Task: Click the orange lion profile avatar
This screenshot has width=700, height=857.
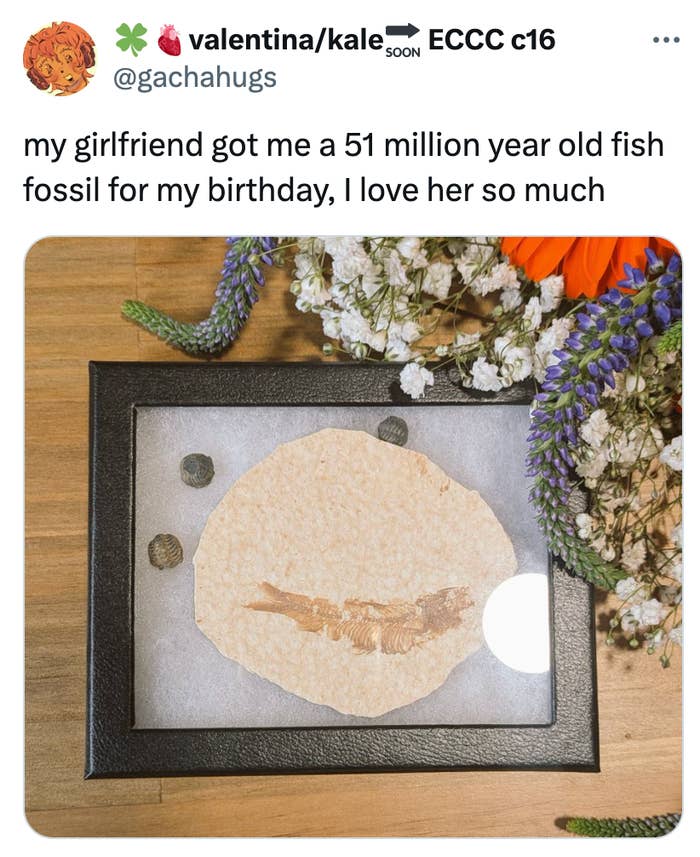Action: 59,57
